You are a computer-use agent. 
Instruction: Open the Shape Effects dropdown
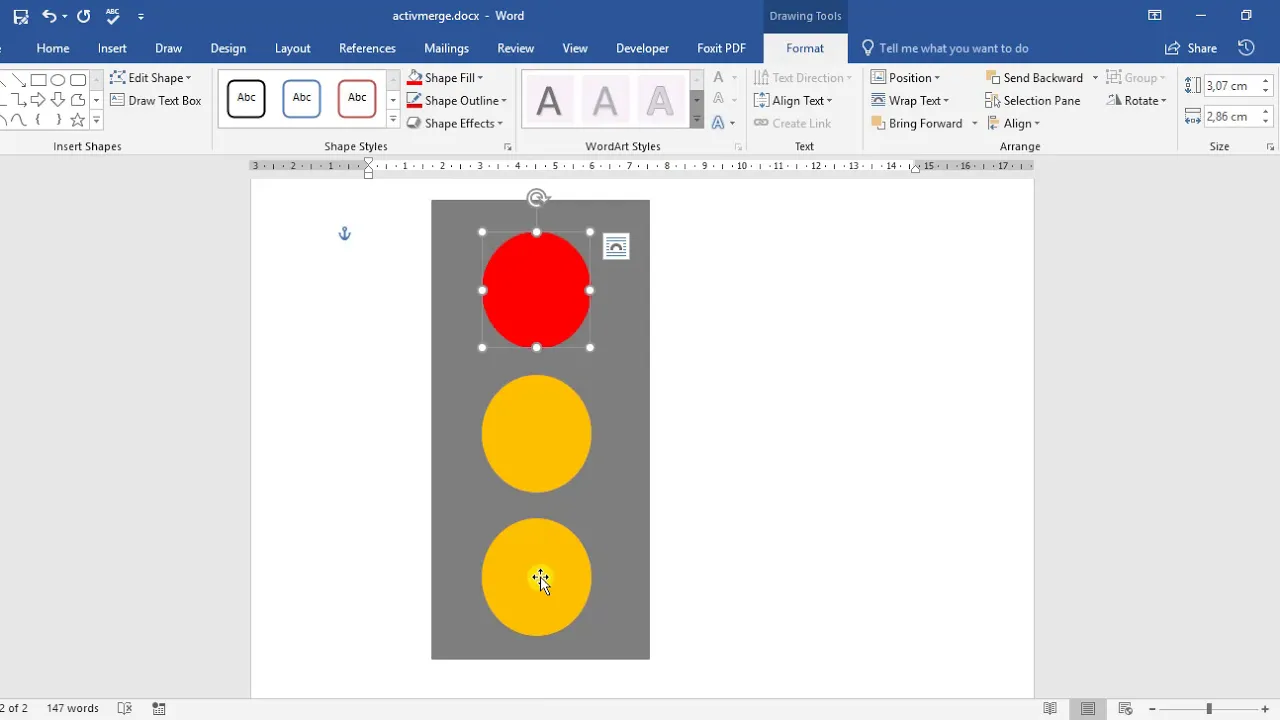(x=455, y=123)
